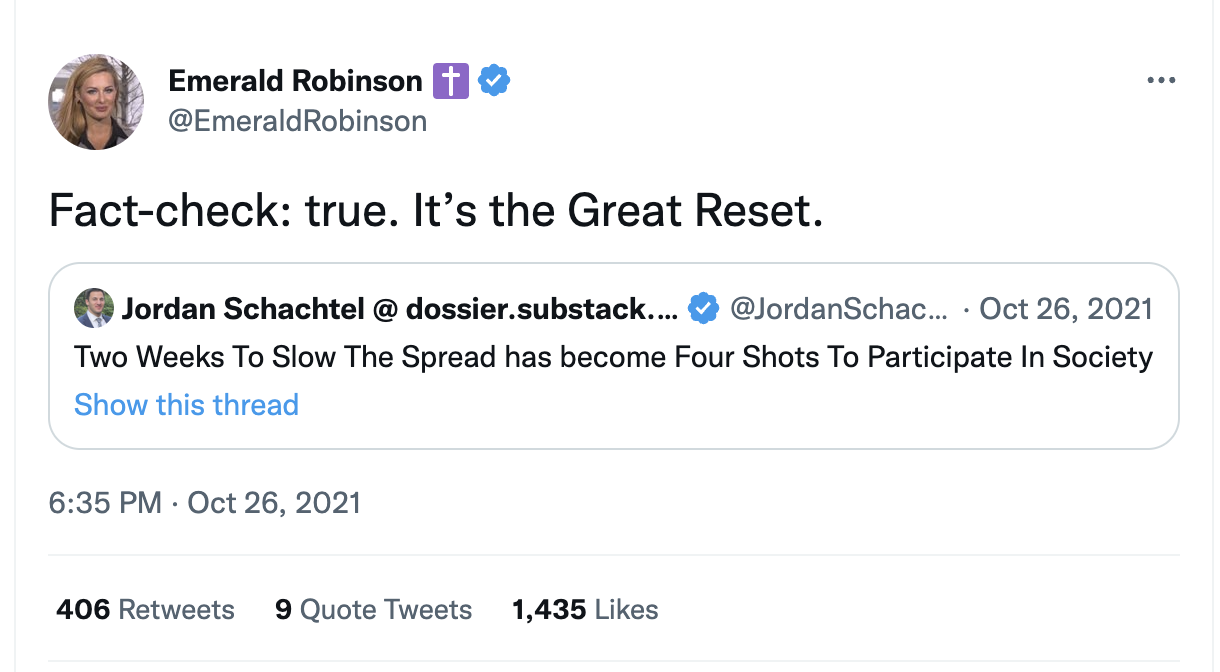
Task: Open the three-dot more options menu
Action: coord(1160,81)
